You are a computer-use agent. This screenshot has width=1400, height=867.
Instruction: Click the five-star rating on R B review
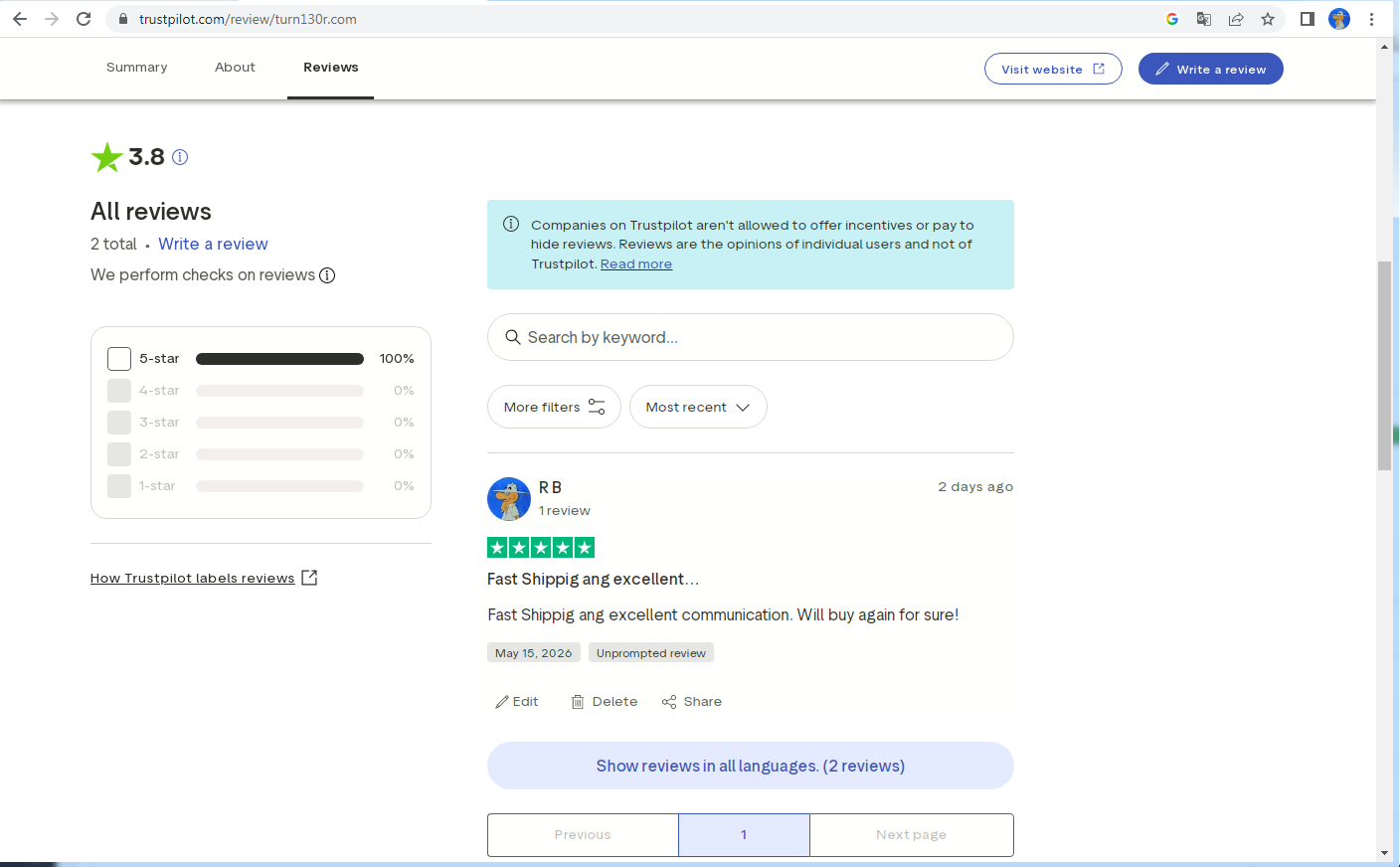pyautogui.click(x=541, y=547)
